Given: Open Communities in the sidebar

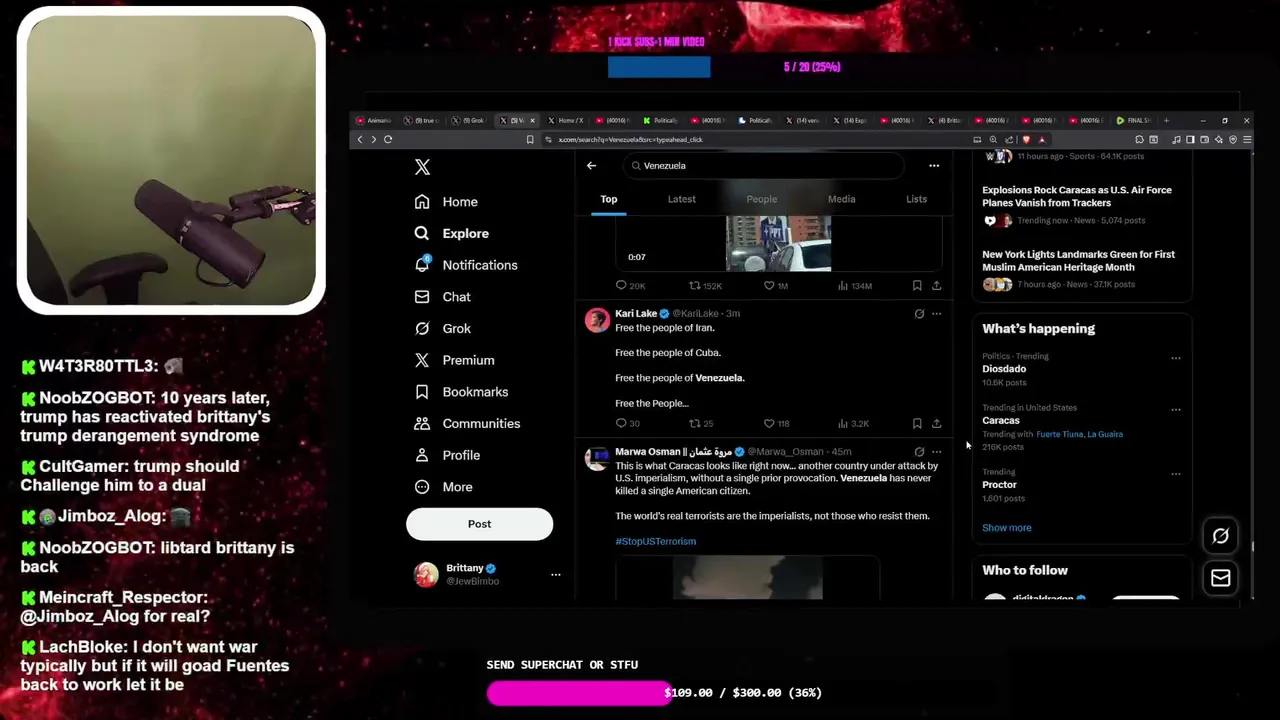Looking at the screenshot, I should pos(468,423).
